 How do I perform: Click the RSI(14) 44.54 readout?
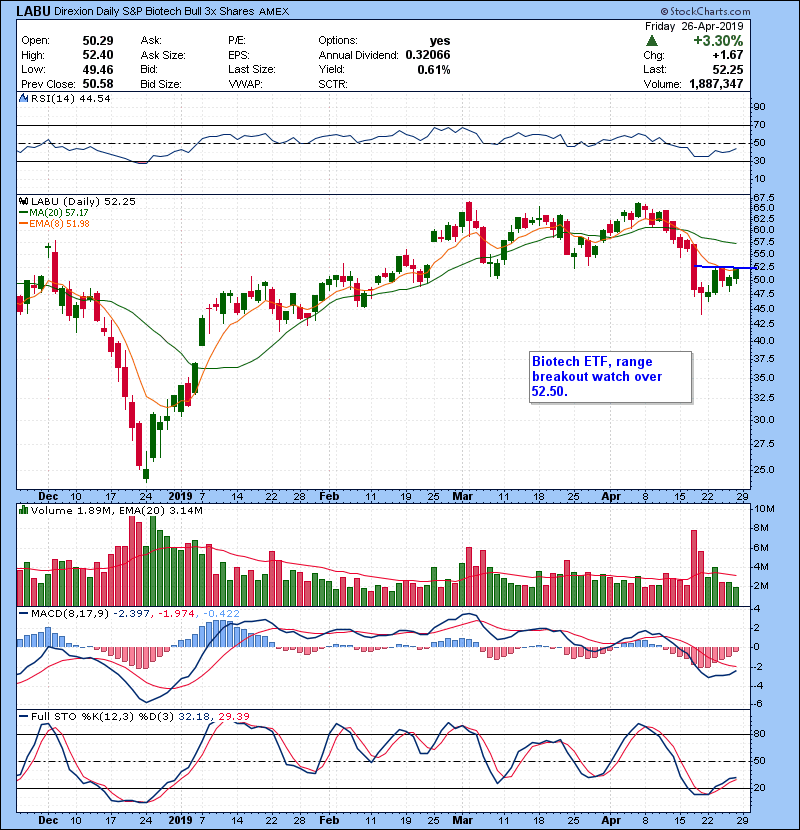[70, 98]
